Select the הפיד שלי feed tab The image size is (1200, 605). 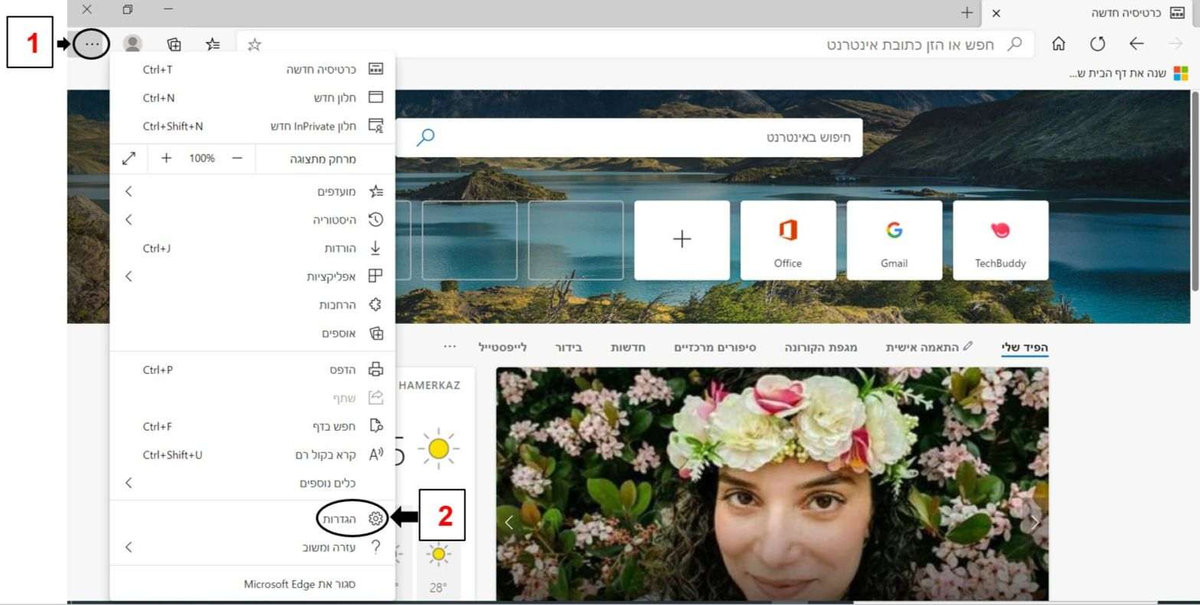click(x=1025, y=347)
